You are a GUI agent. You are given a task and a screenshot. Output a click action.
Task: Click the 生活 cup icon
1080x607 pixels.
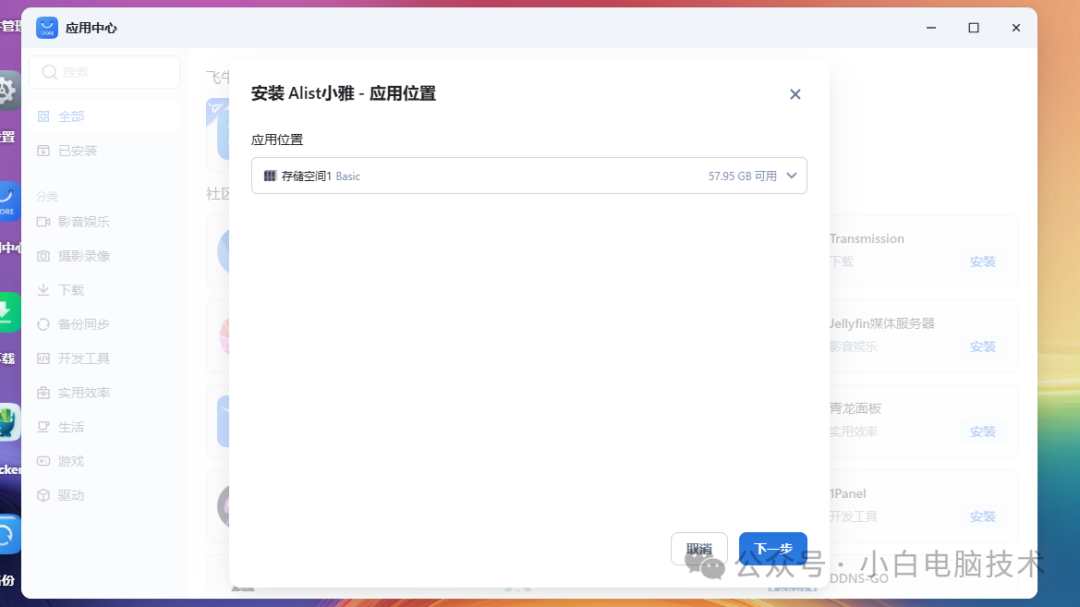coord(43,427)
